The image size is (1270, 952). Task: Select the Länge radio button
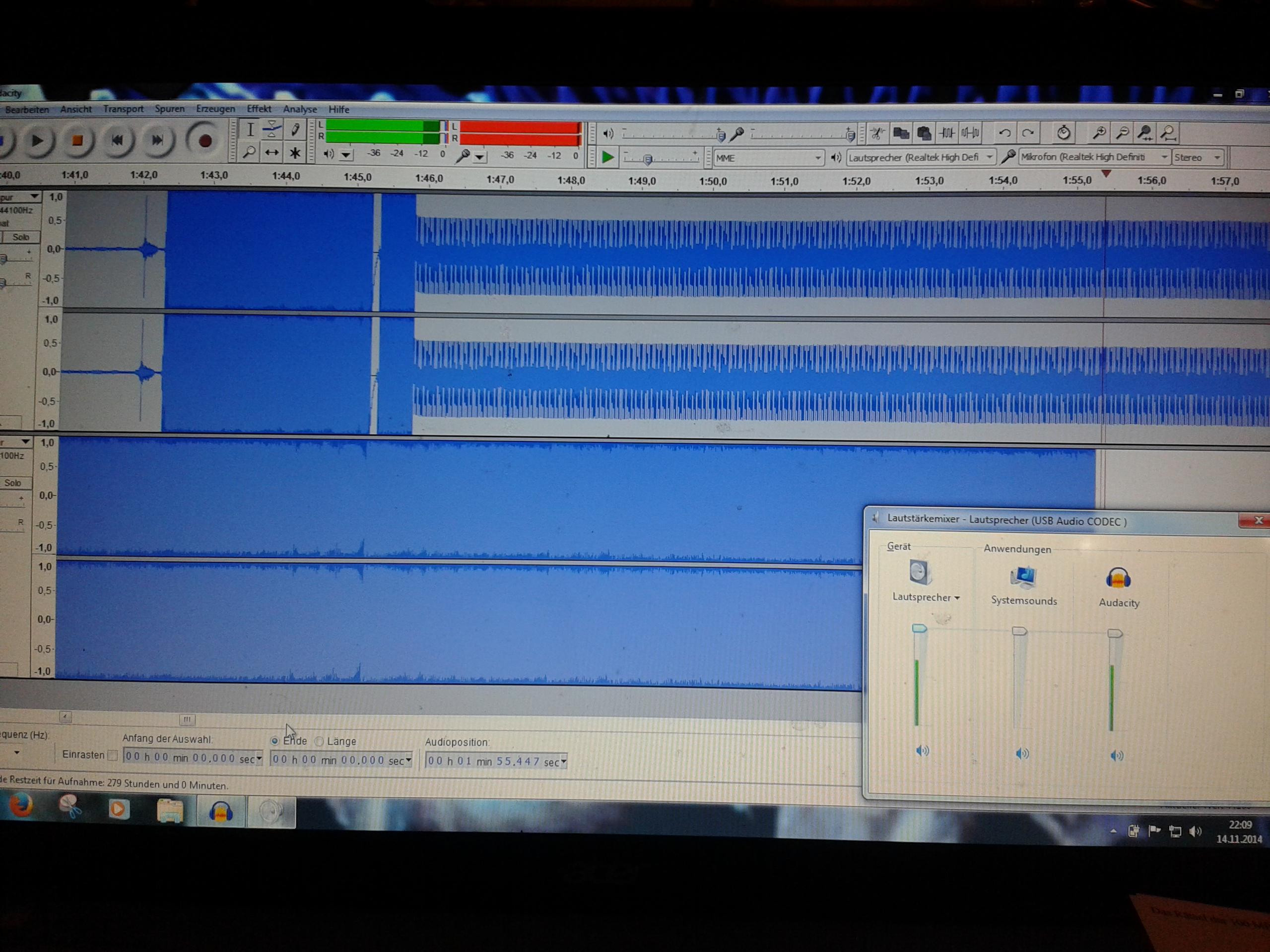pyautogui.click(x=319, y=741)
